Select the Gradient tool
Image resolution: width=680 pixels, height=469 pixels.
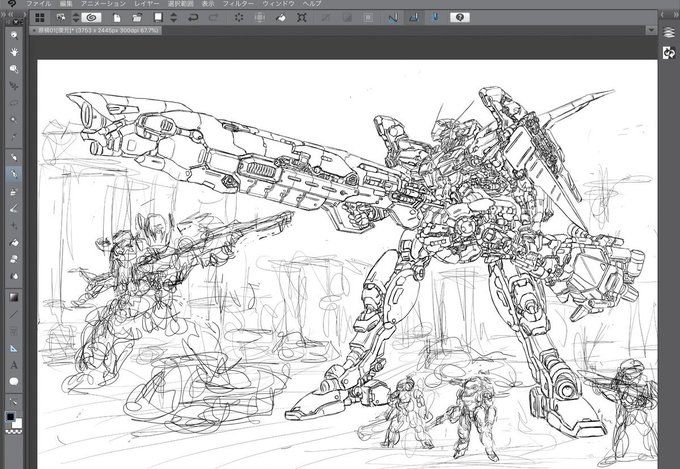pyautogui.click(x=14, y=297)
